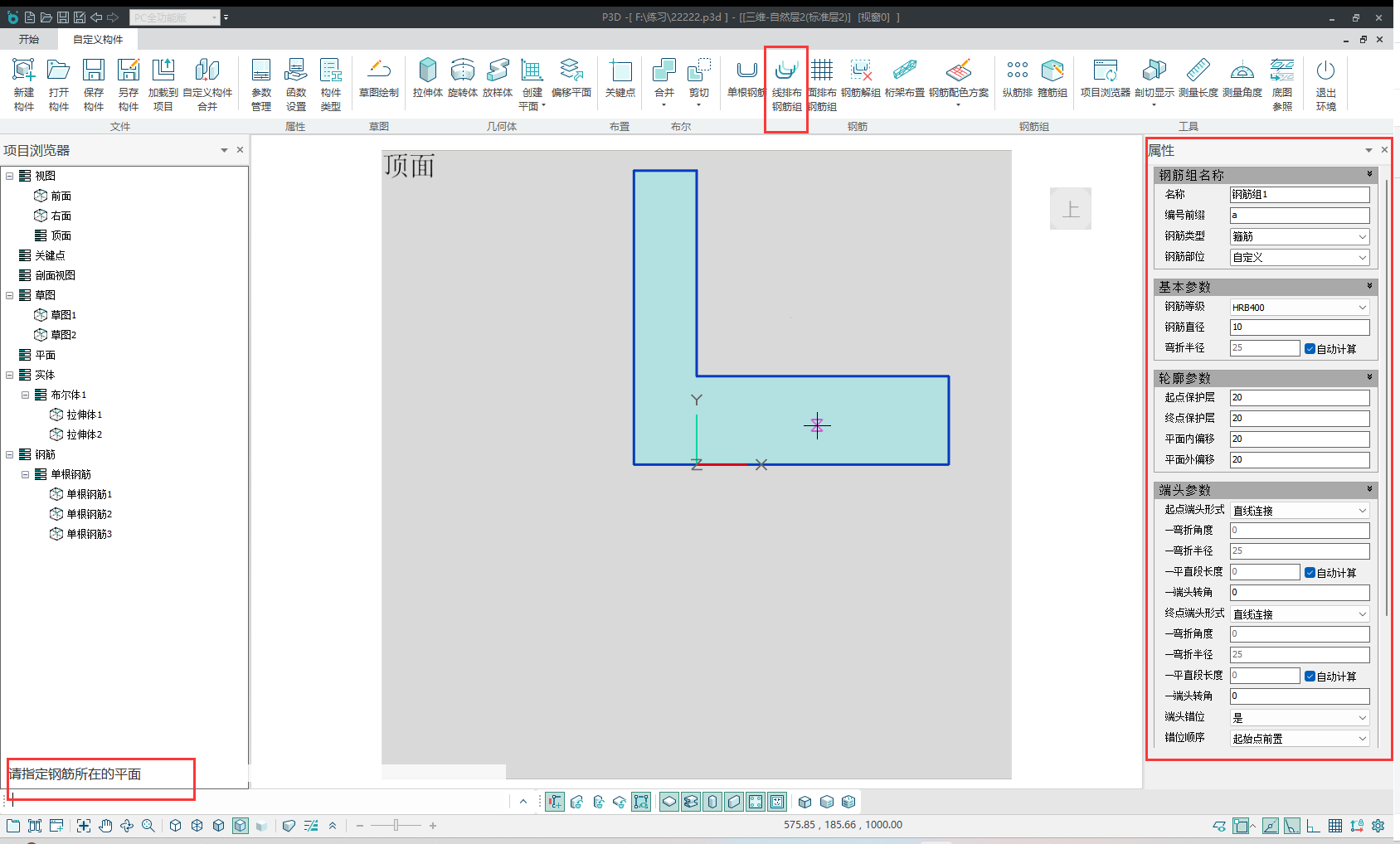Select the 拉伸体 extrude tool
This screenshot has height=844, width=1400.
428,79
